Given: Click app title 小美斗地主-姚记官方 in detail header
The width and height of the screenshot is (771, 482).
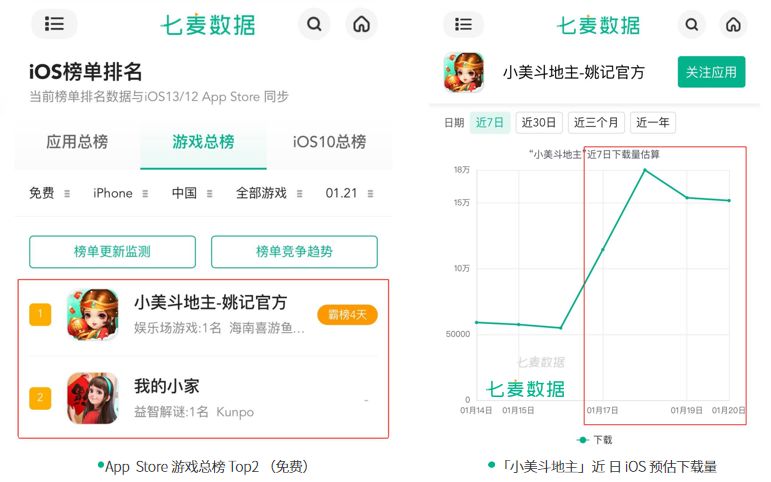Looking at the screenshot, I should 573,73.
